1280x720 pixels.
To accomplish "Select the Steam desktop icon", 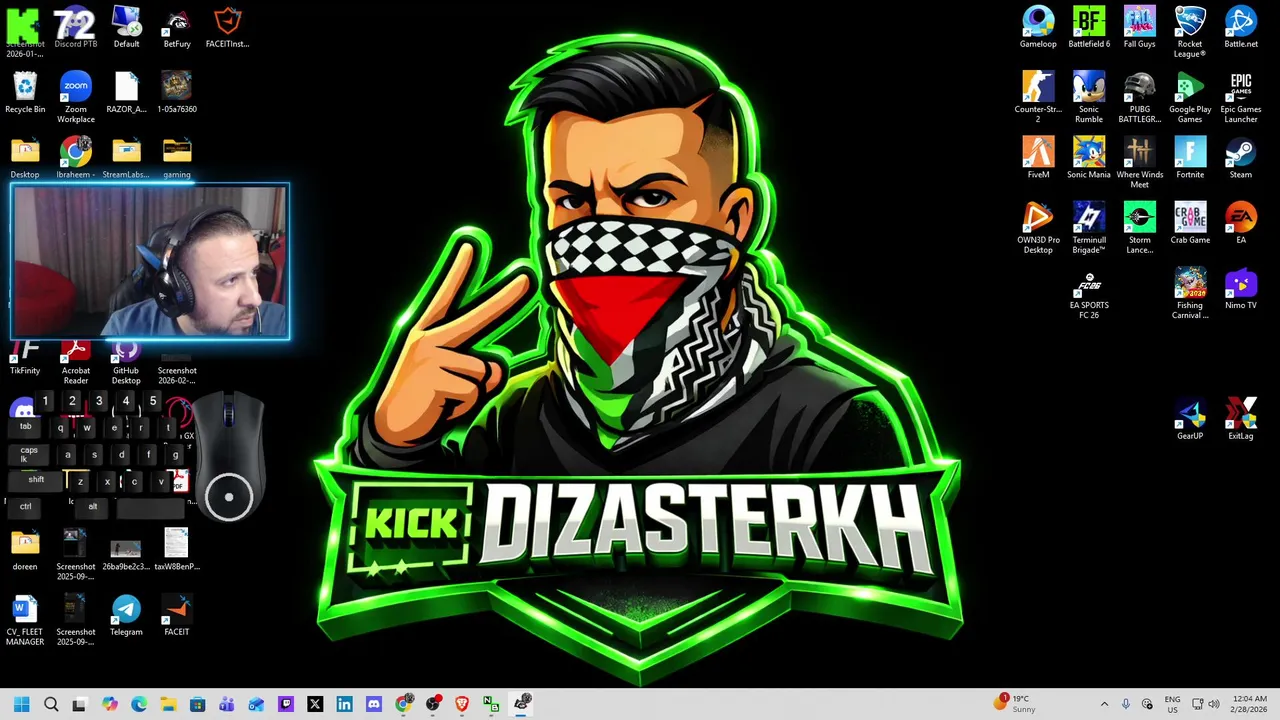I will click(1241, 158).
